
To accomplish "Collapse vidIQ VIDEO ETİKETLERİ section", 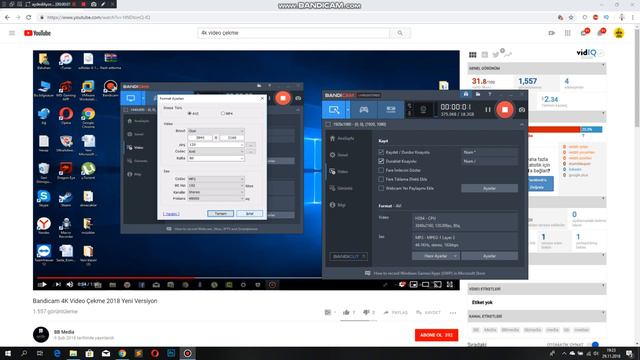I will coord(603,286).
